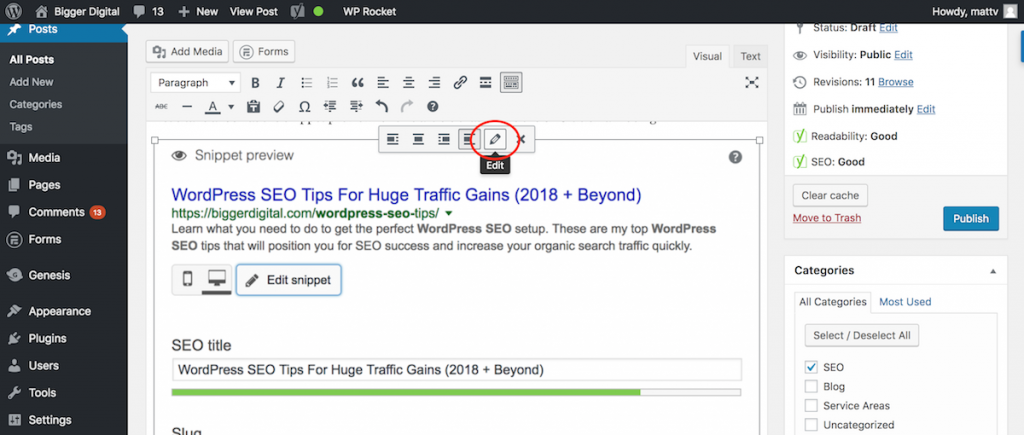This screenshot has width=1024, height=435.
Task: Open the New content menu
Action: click(x=199, y=11)
